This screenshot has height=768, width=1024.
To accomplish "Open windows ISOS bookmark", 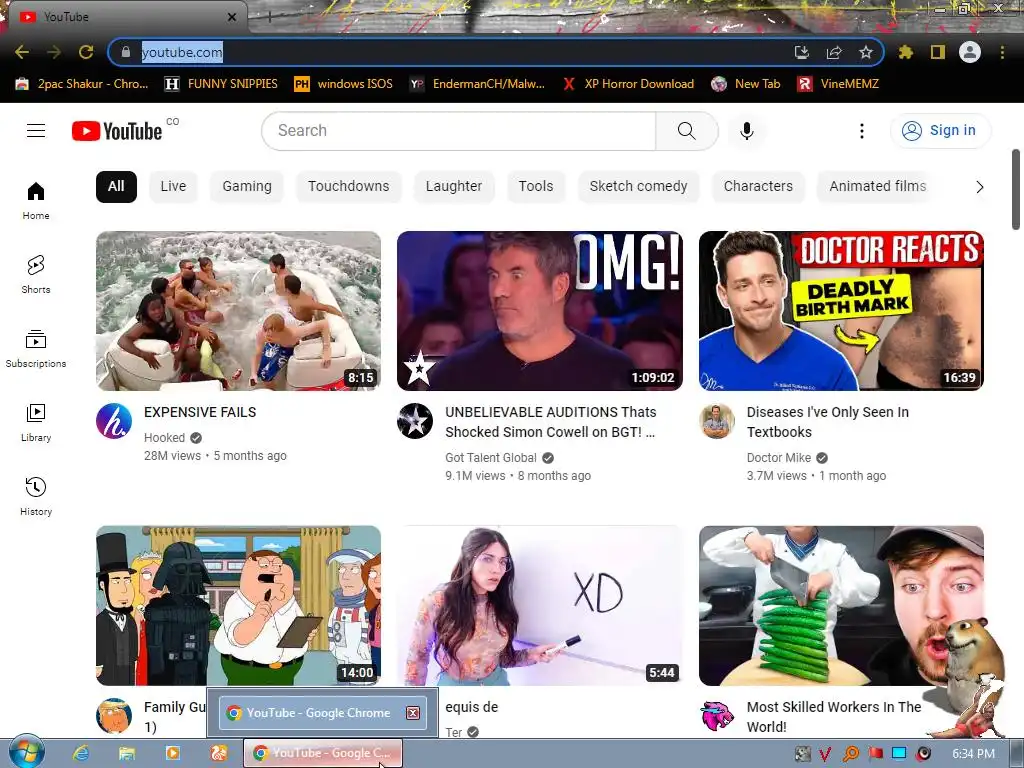I will click(344, 84).
